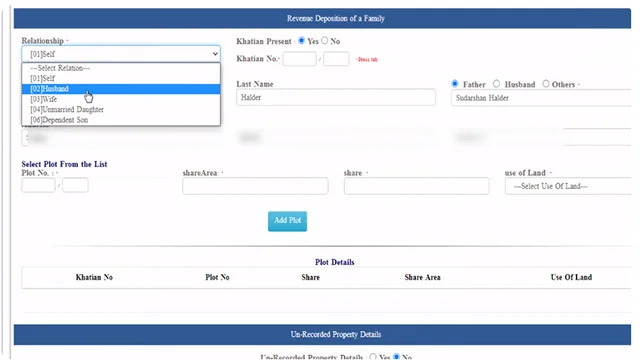Choose '---Select Relation---' from the list

(x=121, y=68)
